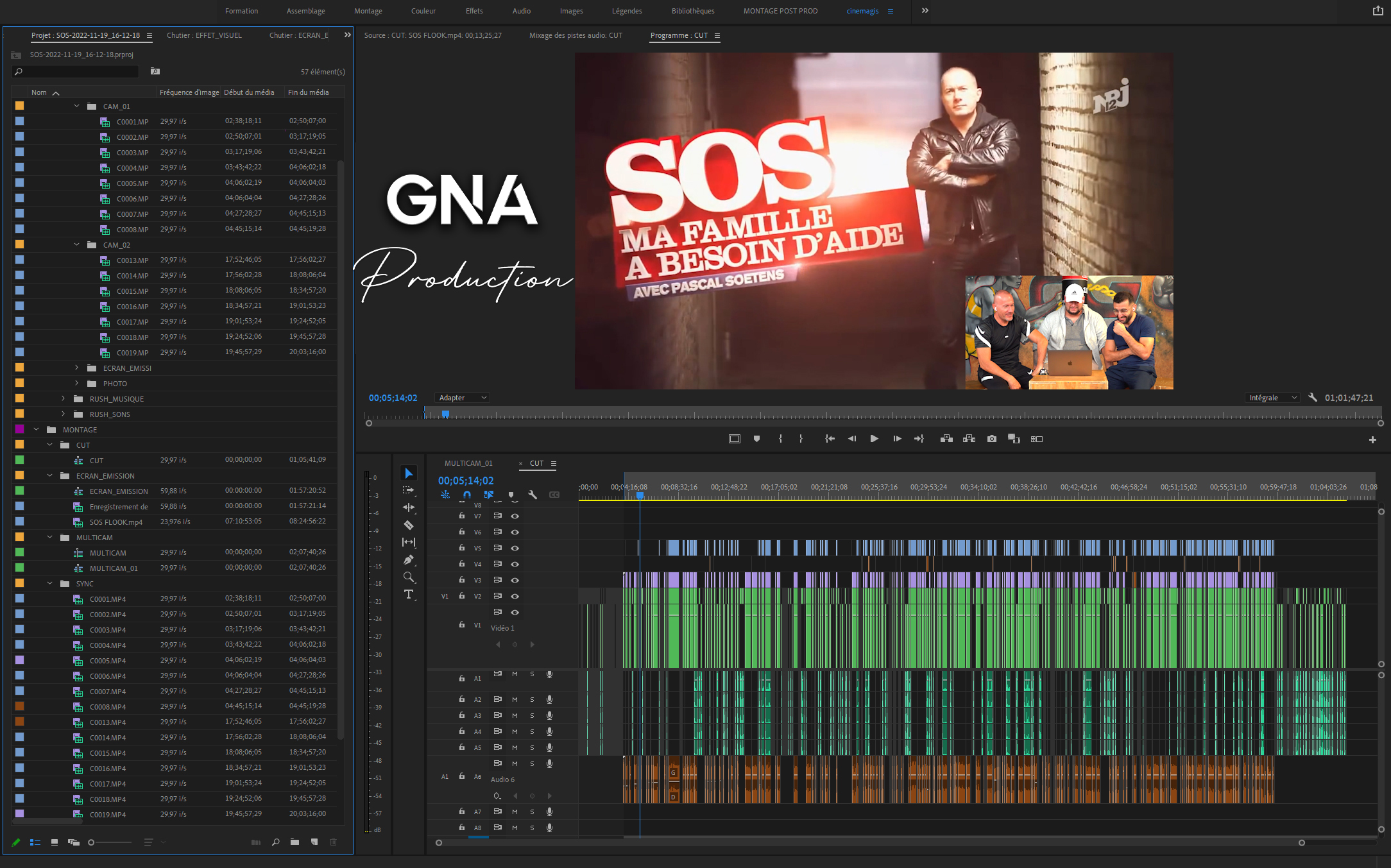Toggle V3 track visibility eye
Image resolution: width=1391 pixels, height=868 pixels.
(515, 580)
